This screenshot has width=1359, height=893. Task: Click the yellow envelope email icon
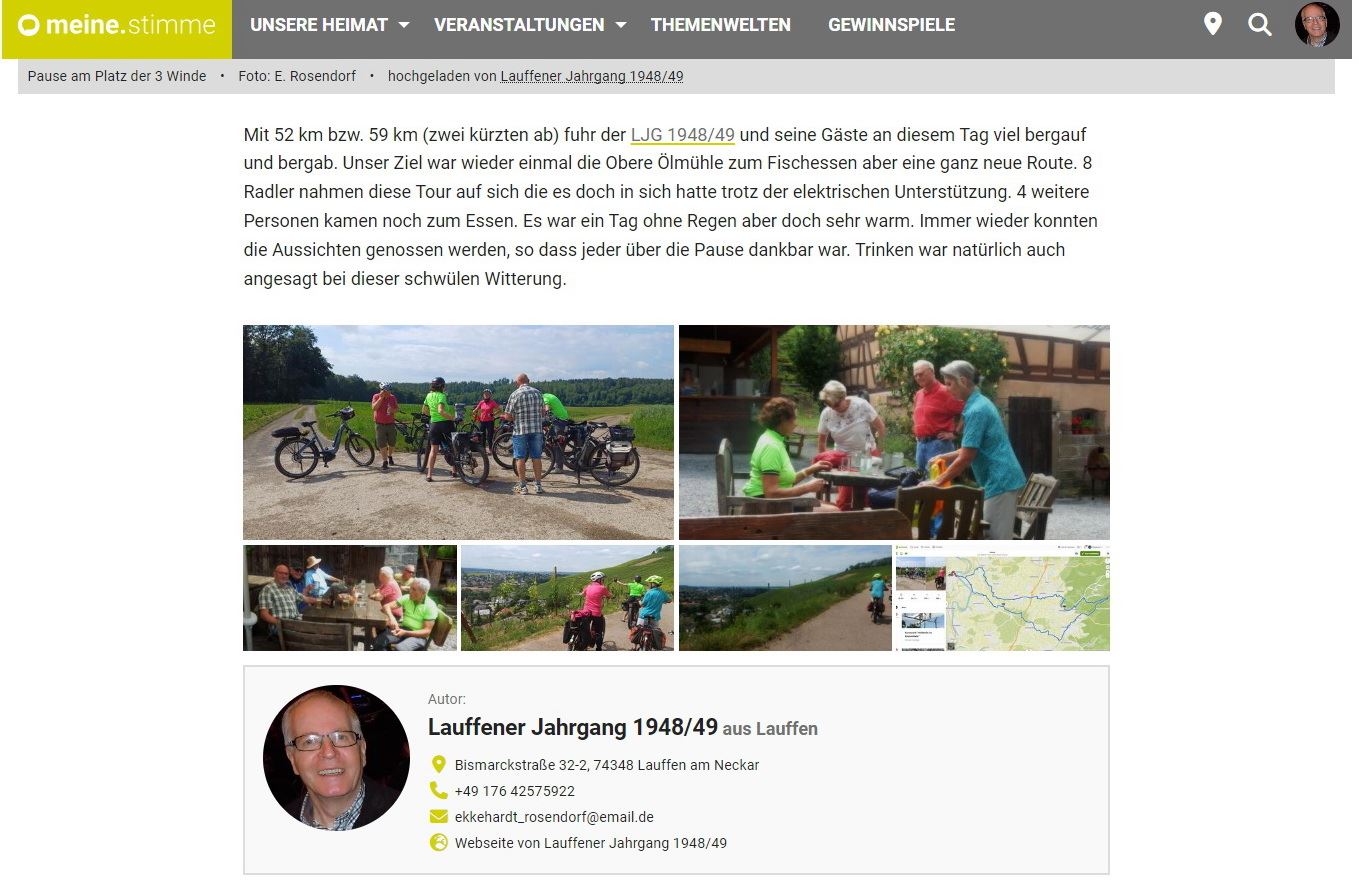click(x=438, y=817)
